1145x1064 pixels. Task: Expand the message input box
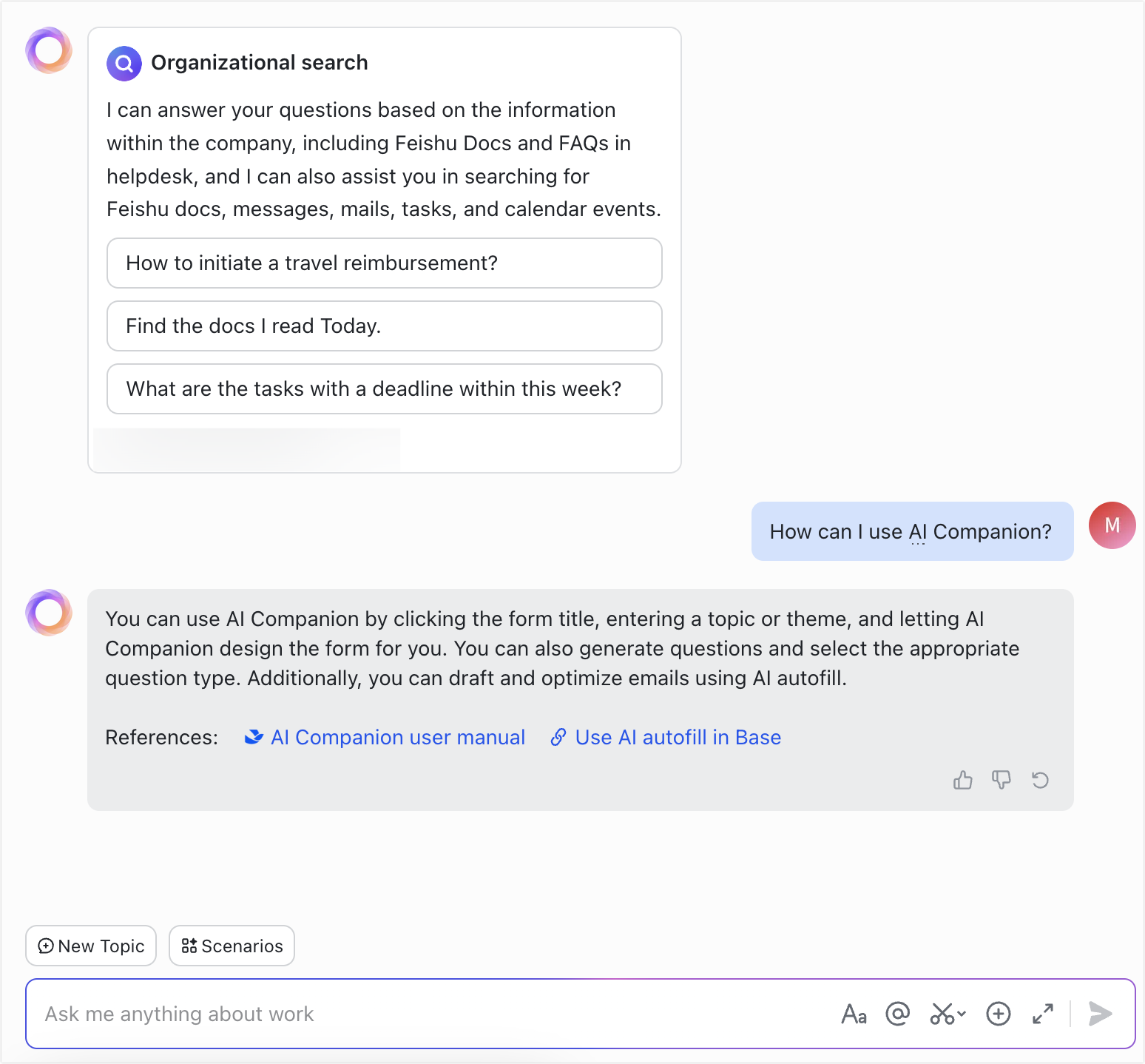(1042, 1014)
